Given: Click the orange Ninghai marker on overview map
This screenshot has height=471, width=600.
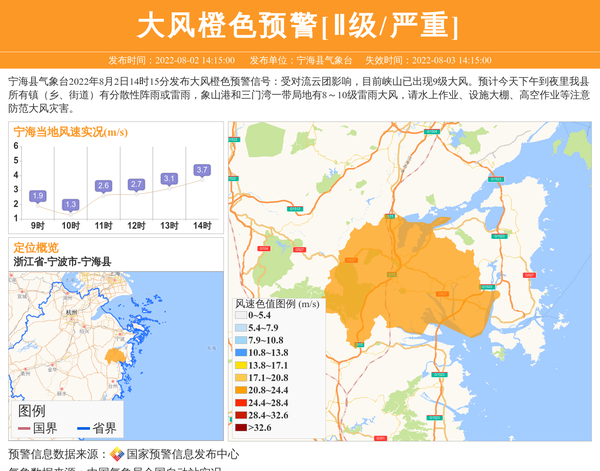Looking at the screenshot, I should coord(115,355).
